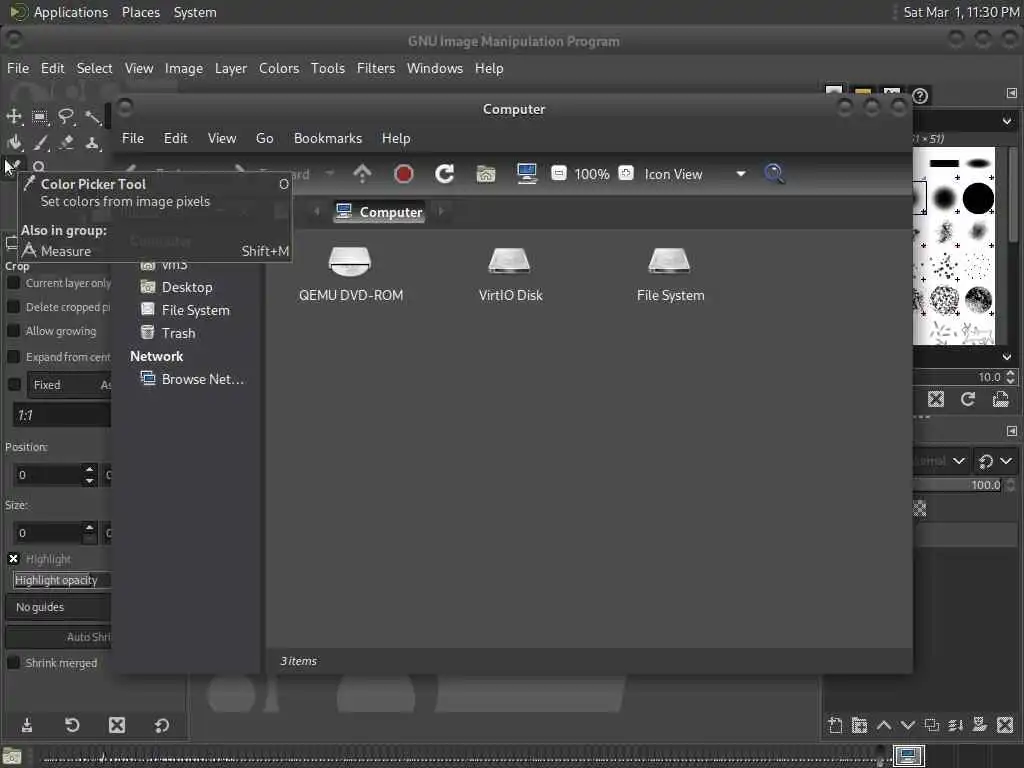Viewport: 1024px width, 768px height.
Task: Reload the Computer folder view
Action: click(444, 174)
